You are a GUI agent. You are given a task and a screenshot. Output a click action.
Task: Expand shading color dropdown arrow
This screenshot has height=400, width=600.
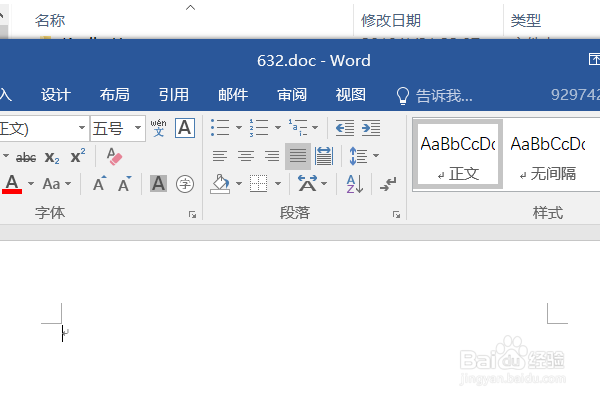(239, 184)
